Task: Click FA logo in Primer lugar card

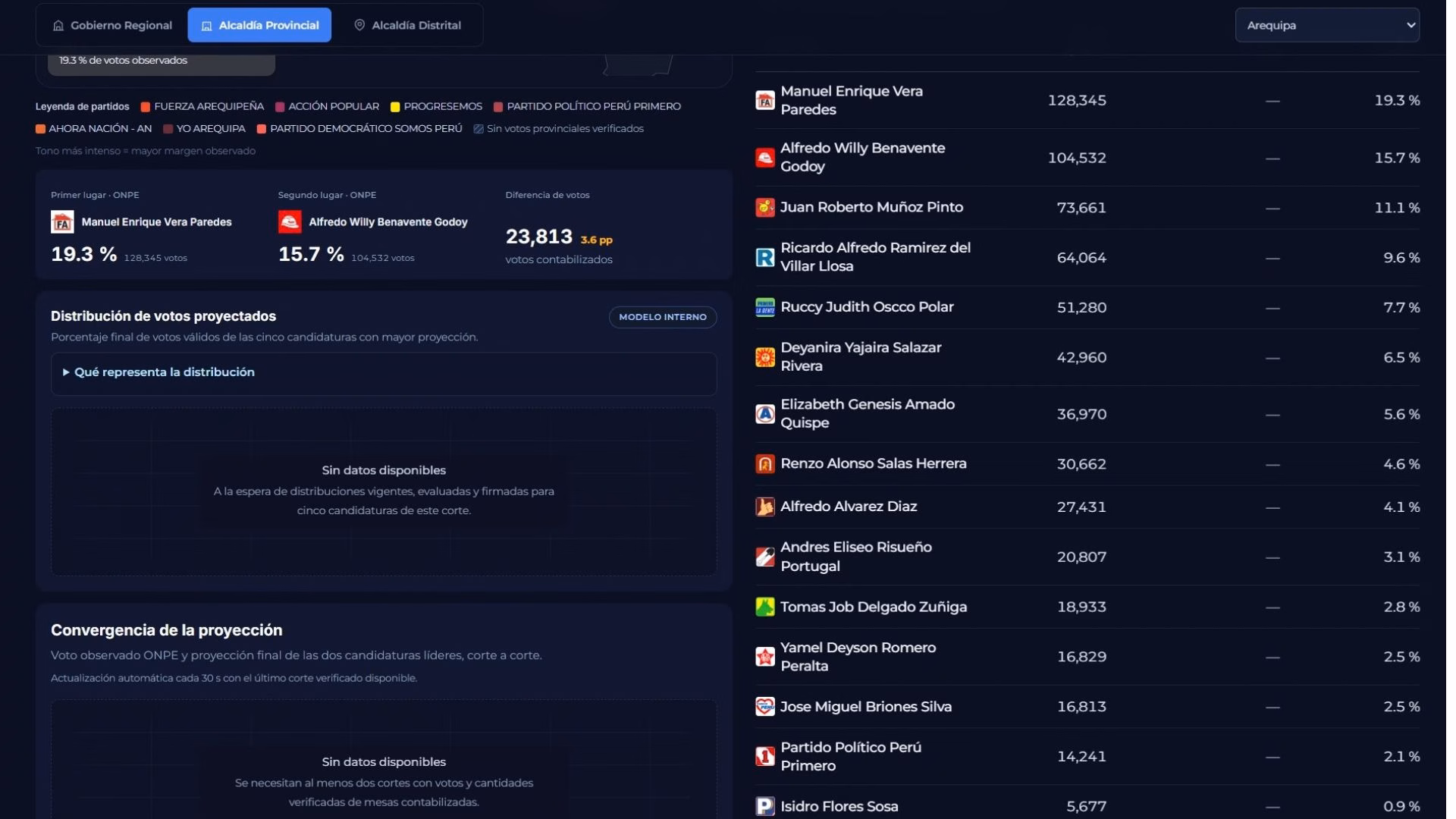Action: pos(62,222)
